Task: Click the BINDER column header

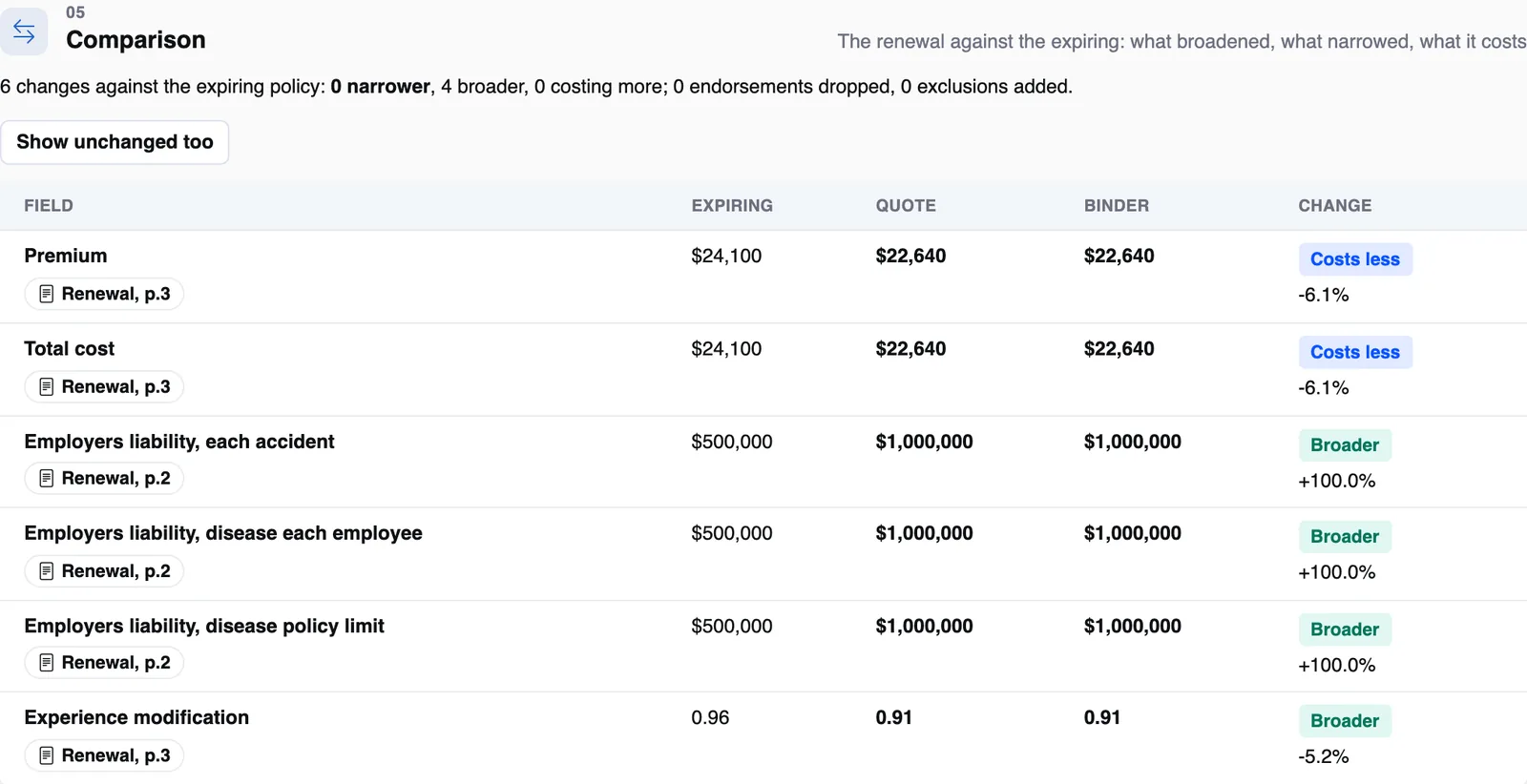Action: (1117, 206)
